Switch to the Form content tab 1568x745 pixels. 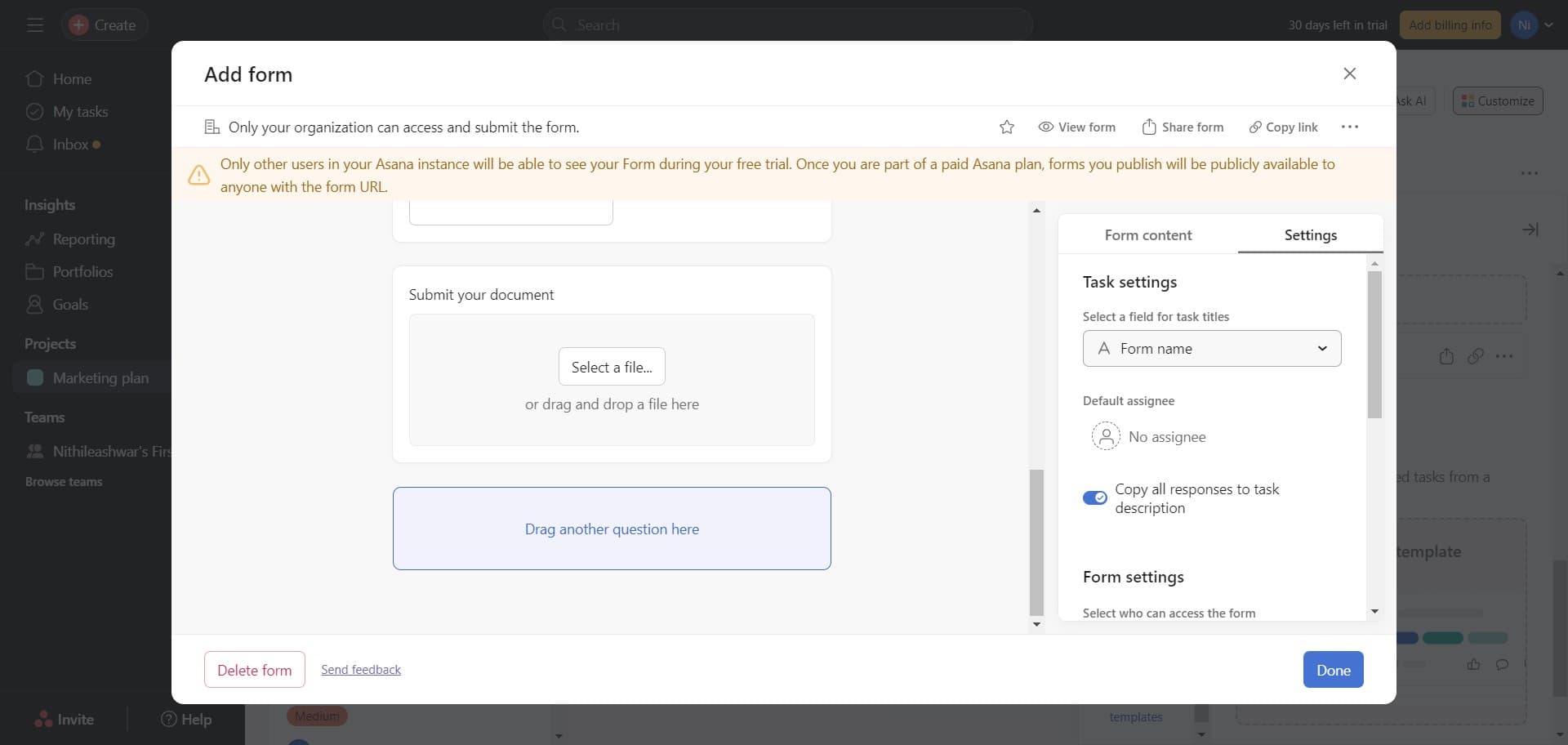(1147, 235)
